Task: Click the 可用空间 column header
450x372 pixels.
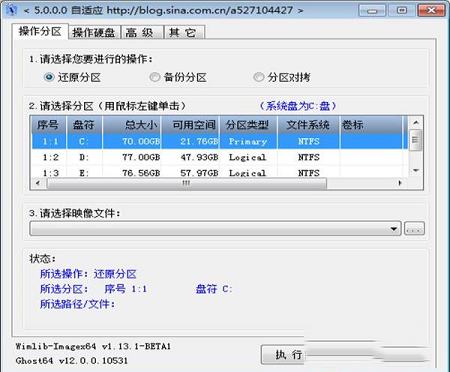Action: (190, 125)
